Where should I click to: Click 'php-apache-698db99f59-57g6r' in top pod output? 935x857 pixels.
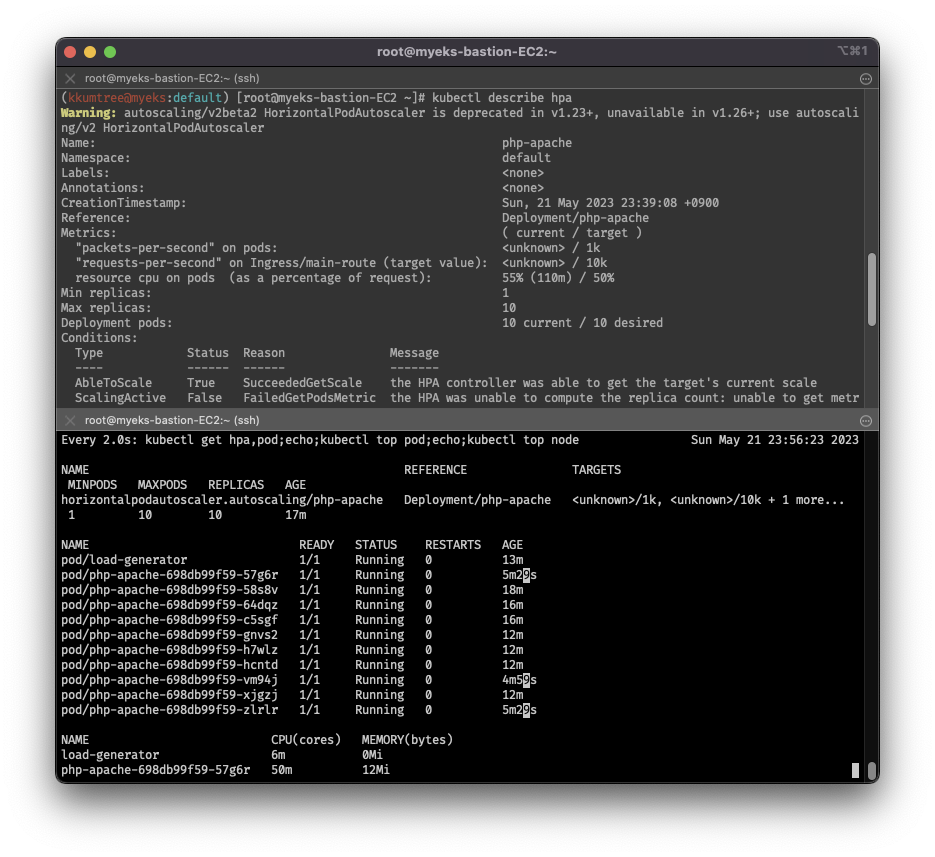[x=156, y=770]
